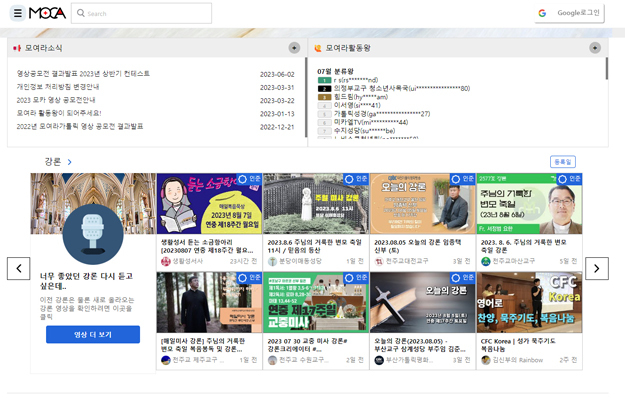Open 주님의 거룩한 변모 축일 green thumbnail
Viewport: 625px width, 398px height.
[x=529, y=204]
